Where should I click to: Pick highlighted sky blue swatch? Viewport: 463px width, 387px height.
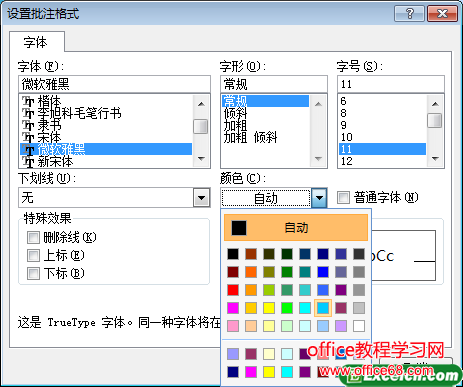323,308
